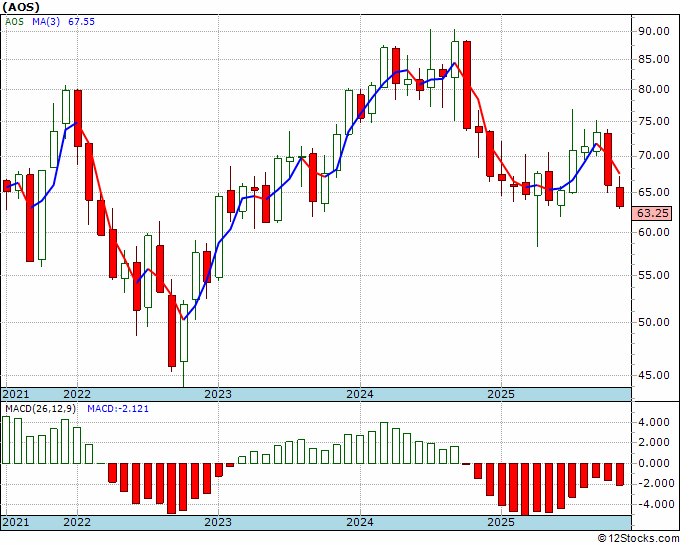Click the 67.55 moving average value

81,22
